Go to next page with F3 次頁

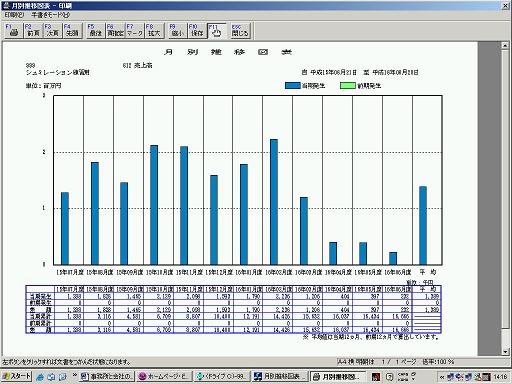click(x=52, y=31)
